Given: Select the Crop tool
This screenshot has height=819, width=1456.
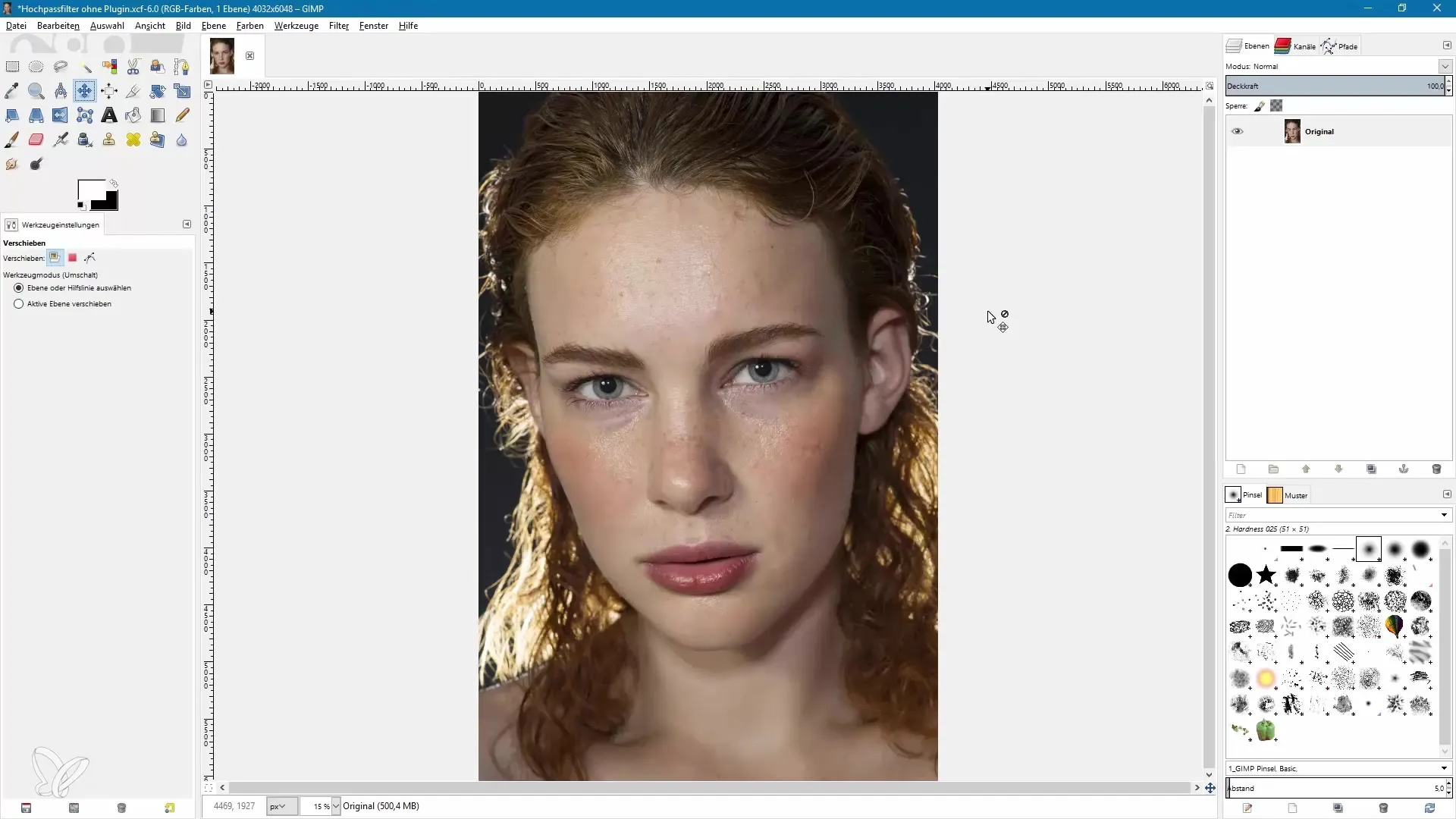Looking at the screenshot, I should click(133, 91).
